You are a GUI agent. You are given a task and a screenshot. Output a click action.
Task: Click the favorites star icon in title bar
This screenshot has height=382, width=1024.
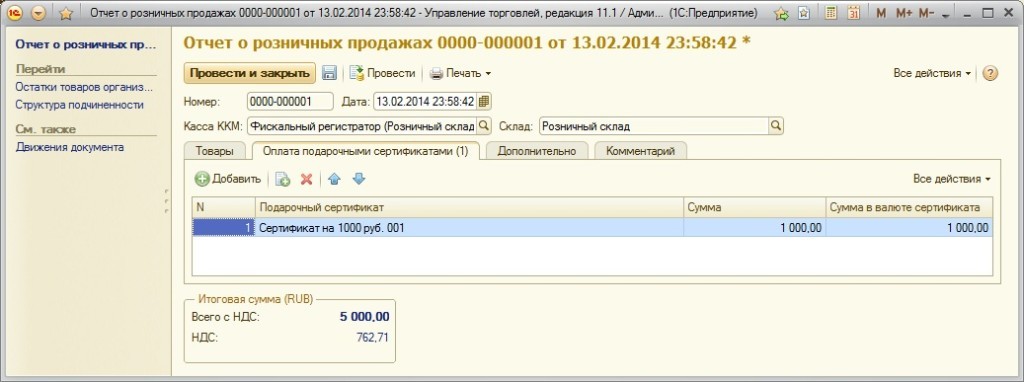click(65, 13)
